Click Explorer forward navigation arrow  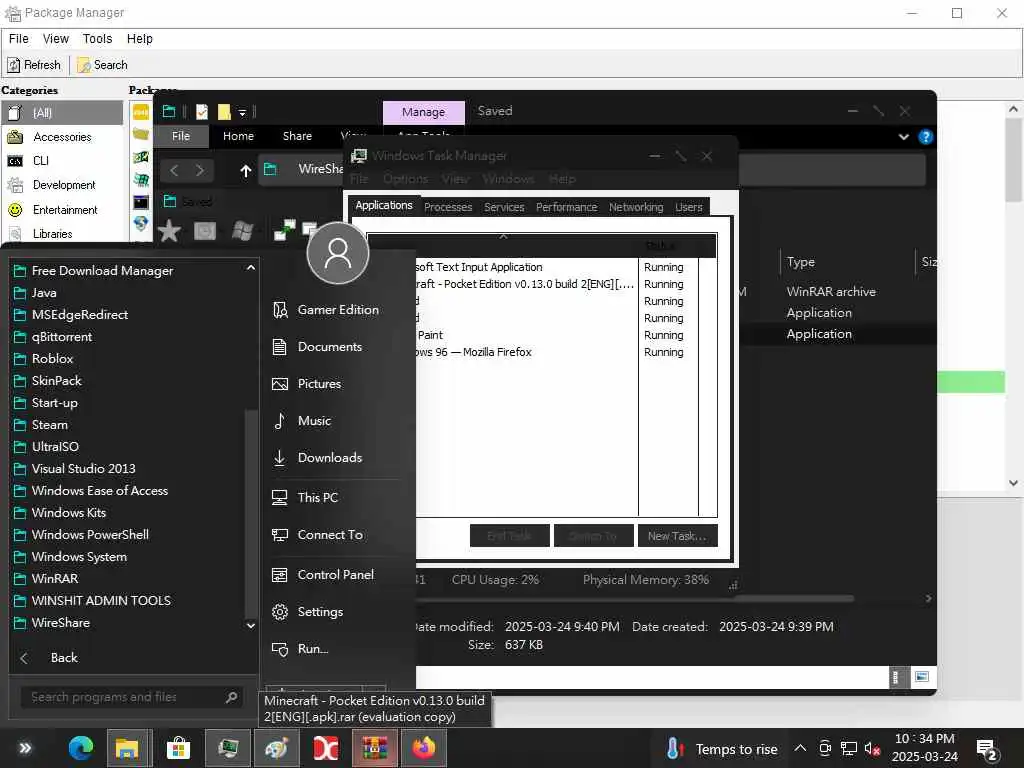tap(200, 170)
